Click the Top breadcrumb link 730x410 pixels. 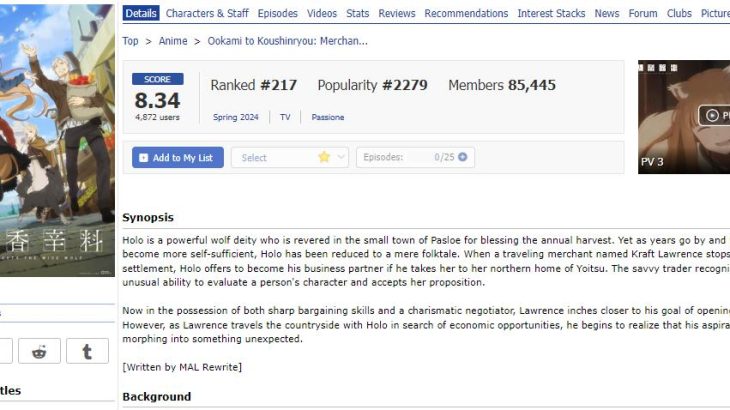point(130,41)
